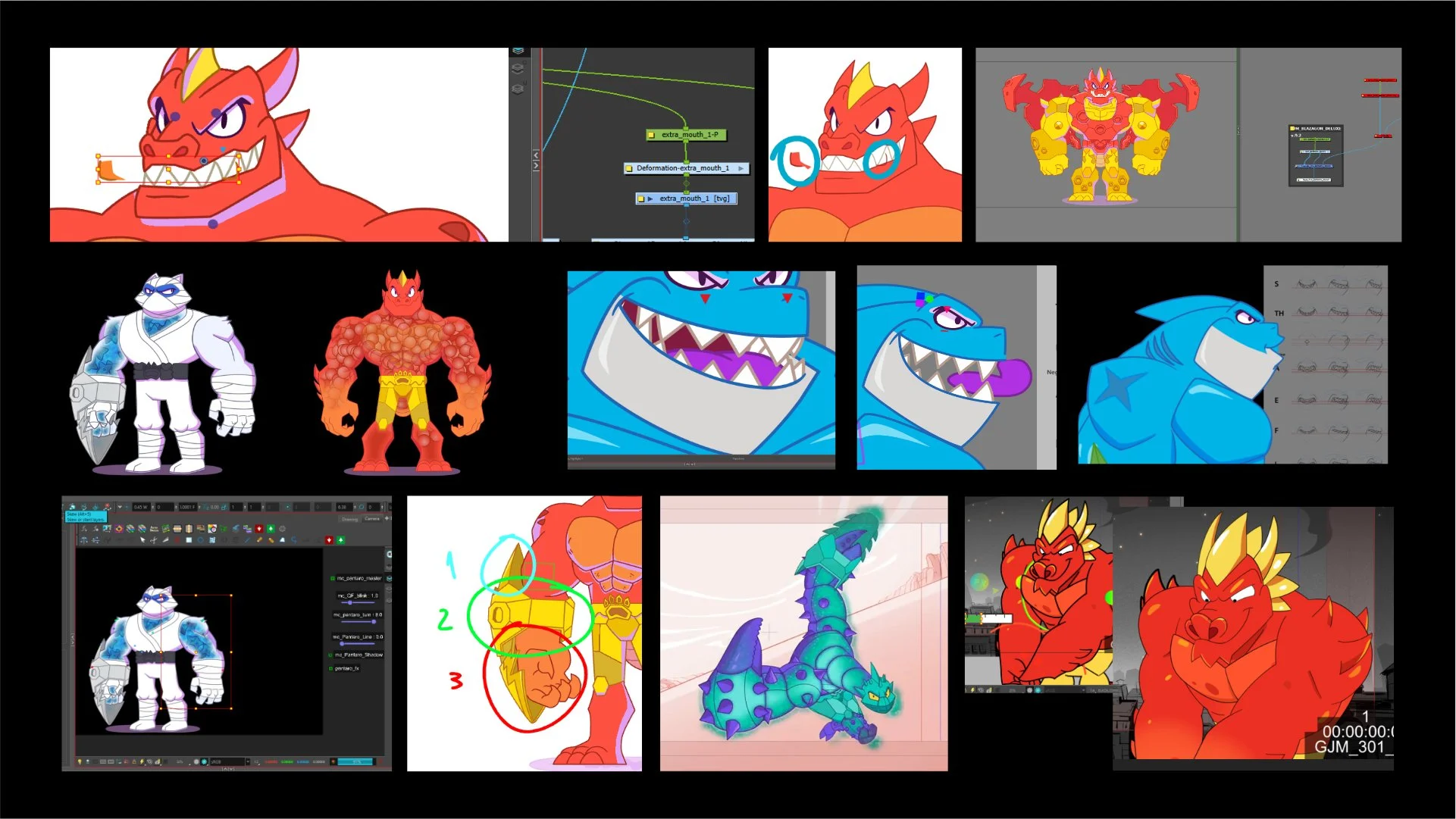Viewport: 1456px width, 819px height.
Task: Click the mc_Pantaro_Shadow control label
Action: pos(359,655)
